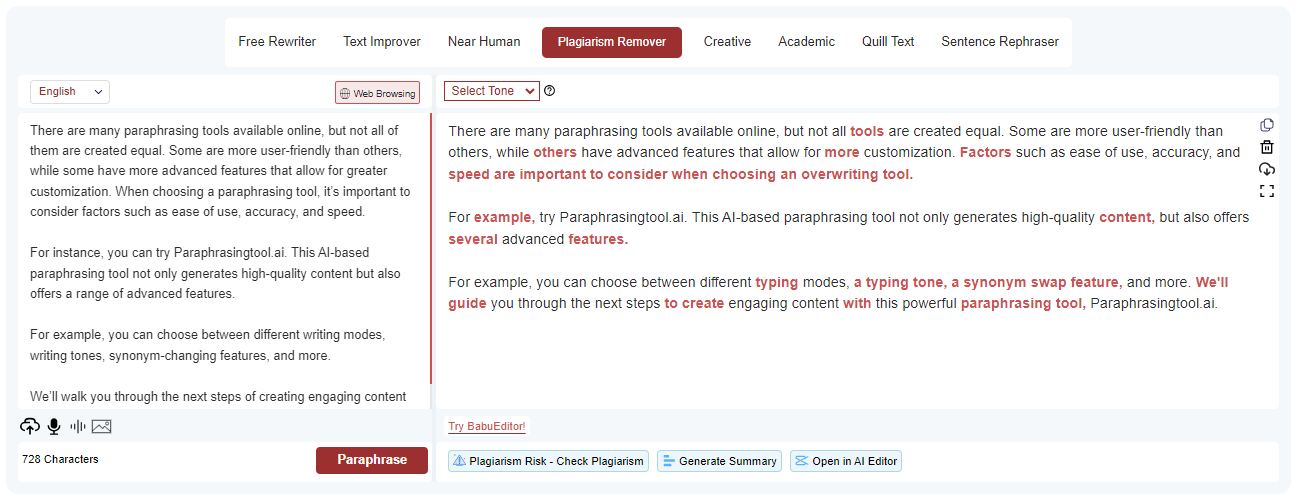Download the paraphrased result
Image resolution: width=1304 pixels, height=501 pixels.
[x=1267, y=169]
